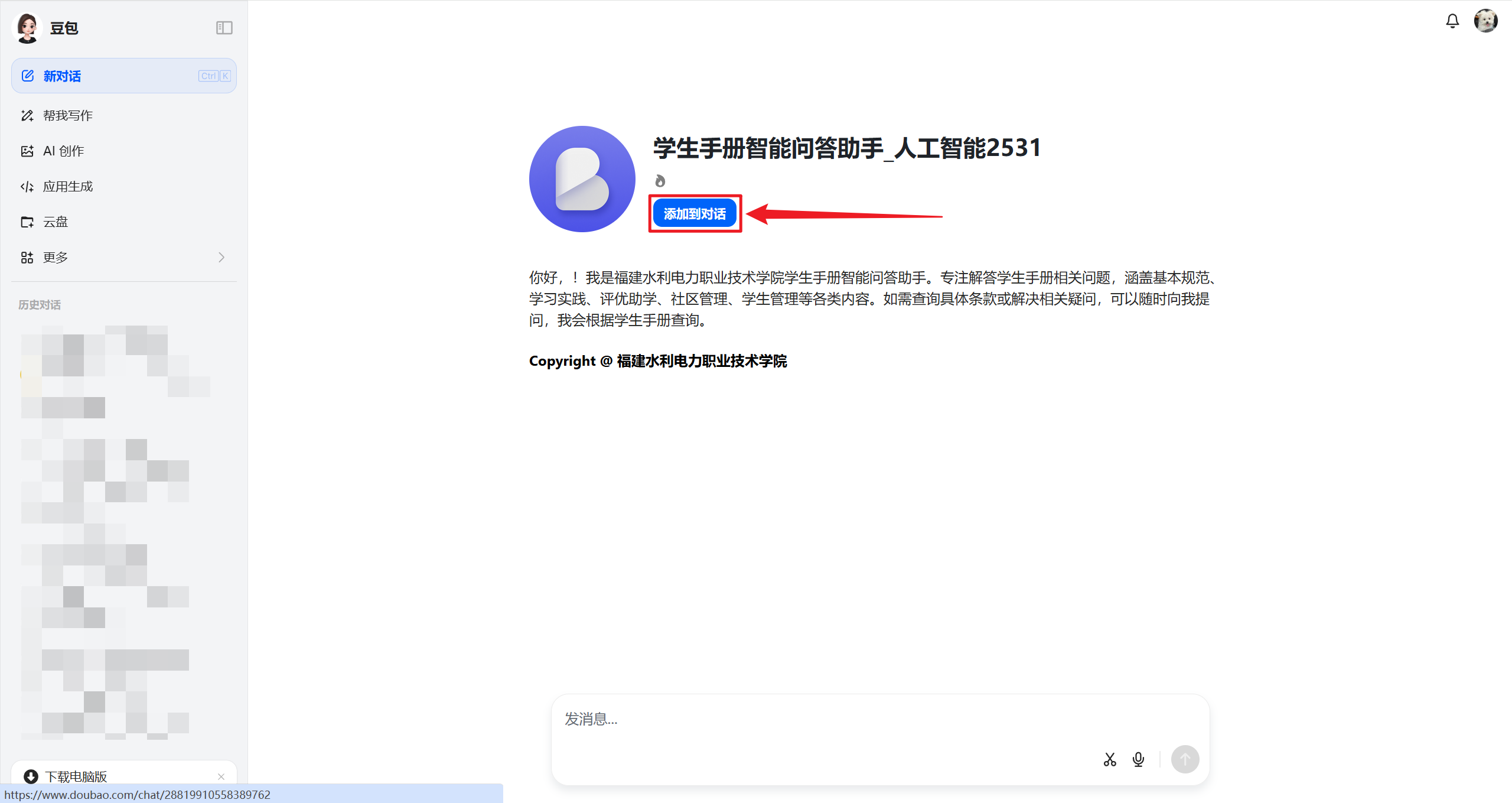Open the 云盘 cloud drive
The width and height of the screenshot is (1512, 803).
(x=56, y=222)
